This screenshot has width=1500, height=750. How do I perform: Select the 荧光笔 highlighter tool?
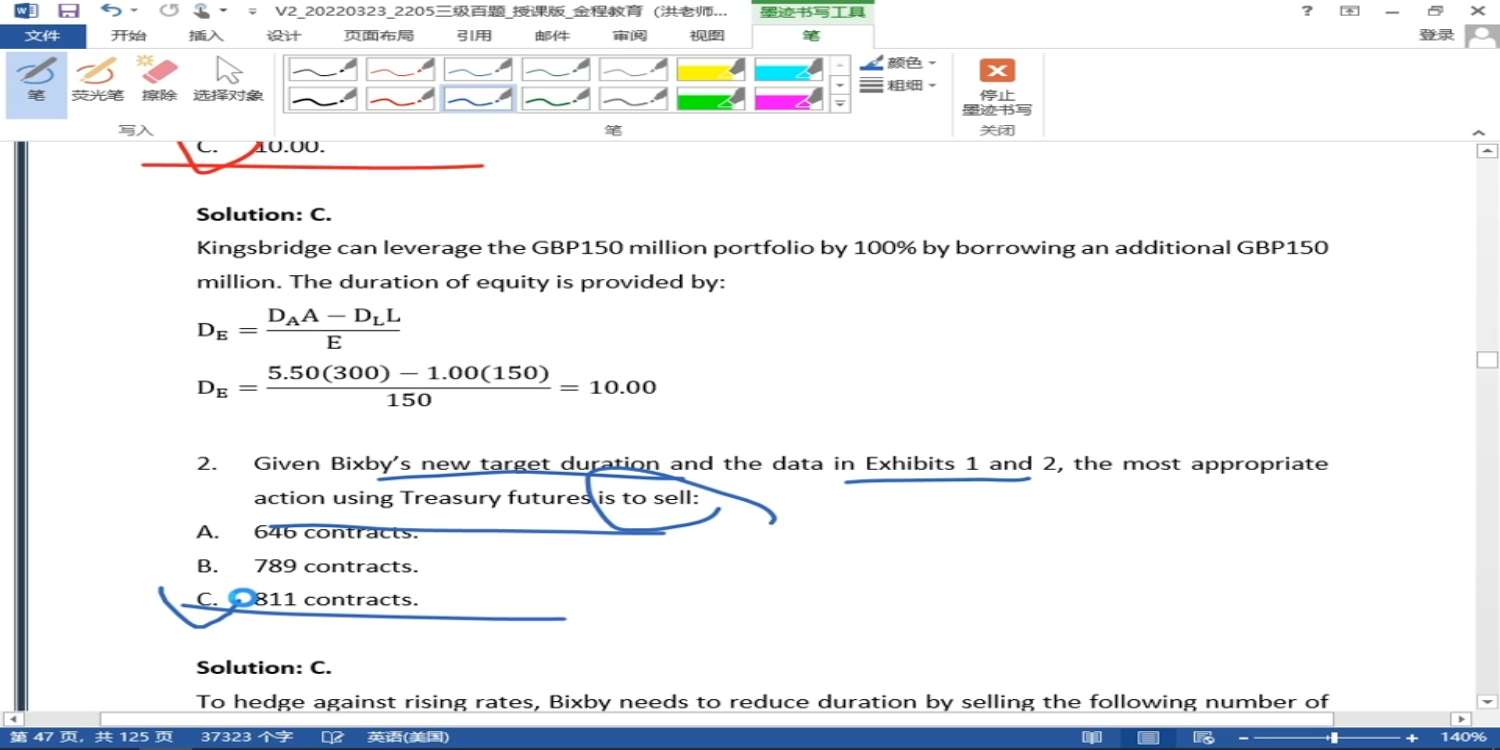97,80
